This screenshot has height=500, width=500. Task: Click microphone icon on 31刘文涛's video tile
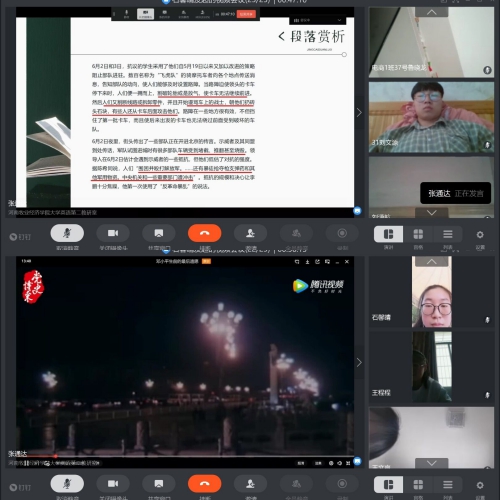(x=487, y=145)
